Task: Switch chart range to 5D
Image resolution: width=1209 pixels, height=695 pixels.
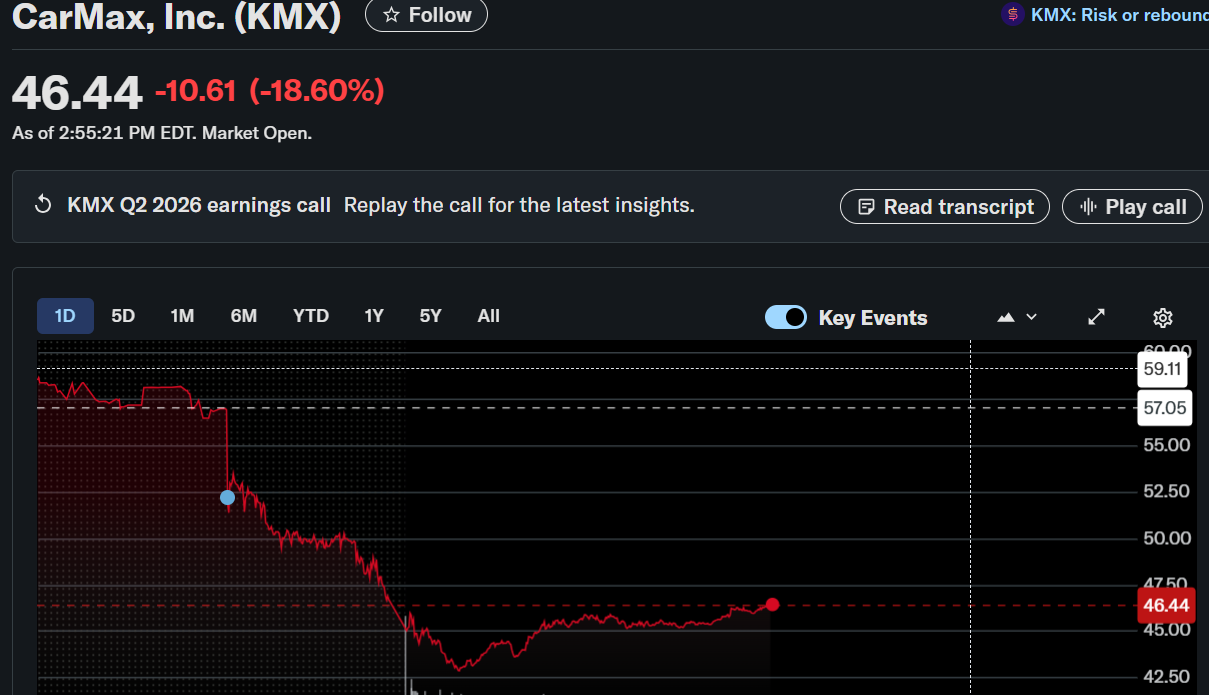Action: point(123,316)
